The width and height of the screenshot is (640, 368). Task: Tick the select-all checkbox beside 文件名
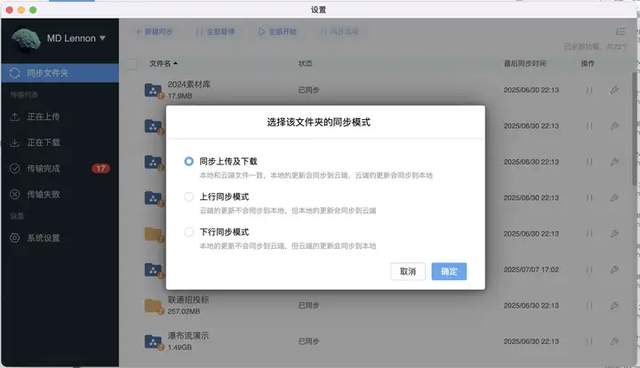click(132, 64)
